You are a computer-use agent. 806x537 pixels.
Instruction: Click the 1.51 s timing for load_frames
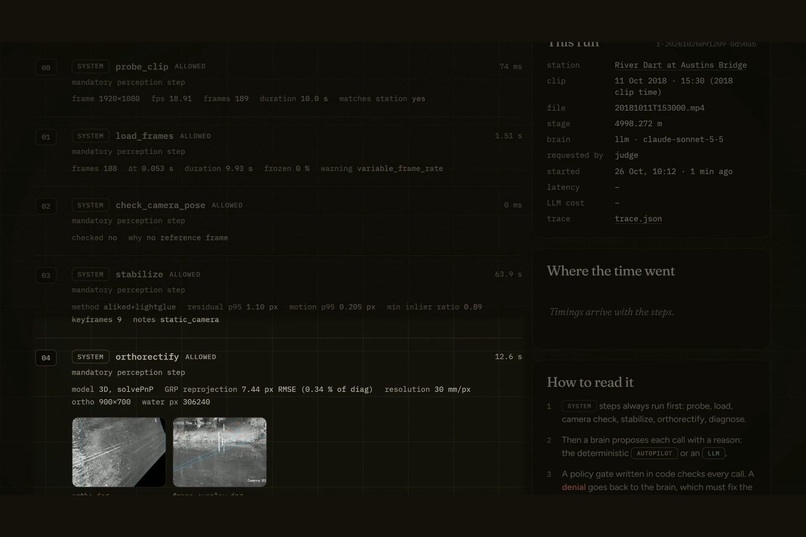[508, 136]
